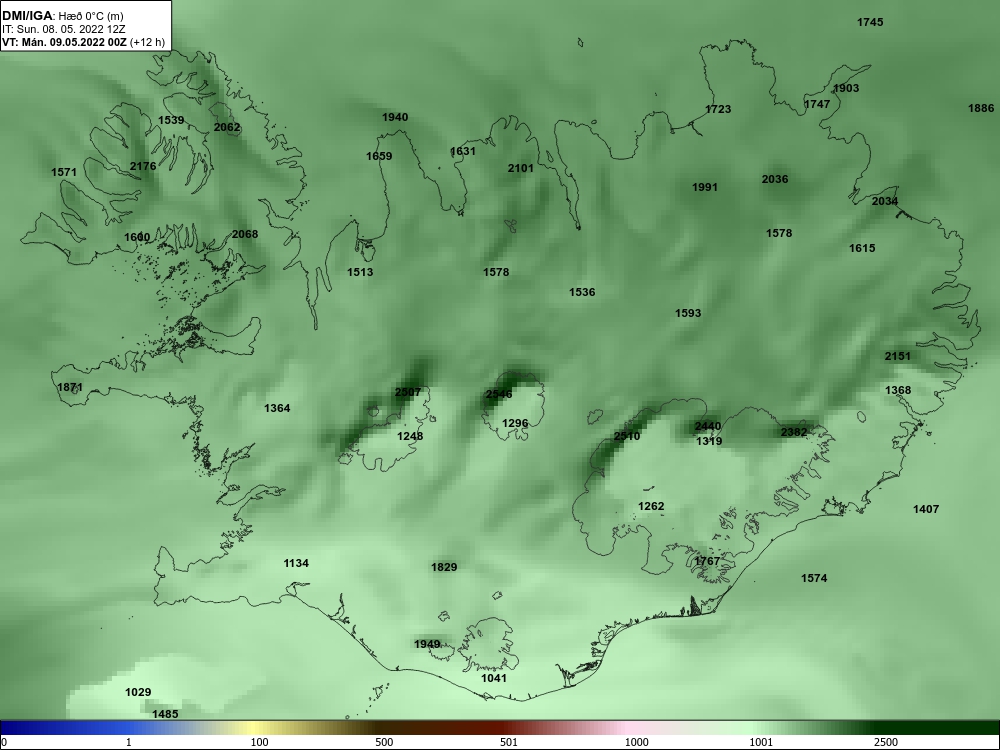The image size is (1000, 750).
Task: Click the 1767 value label
Action: [x=707, y=561]
